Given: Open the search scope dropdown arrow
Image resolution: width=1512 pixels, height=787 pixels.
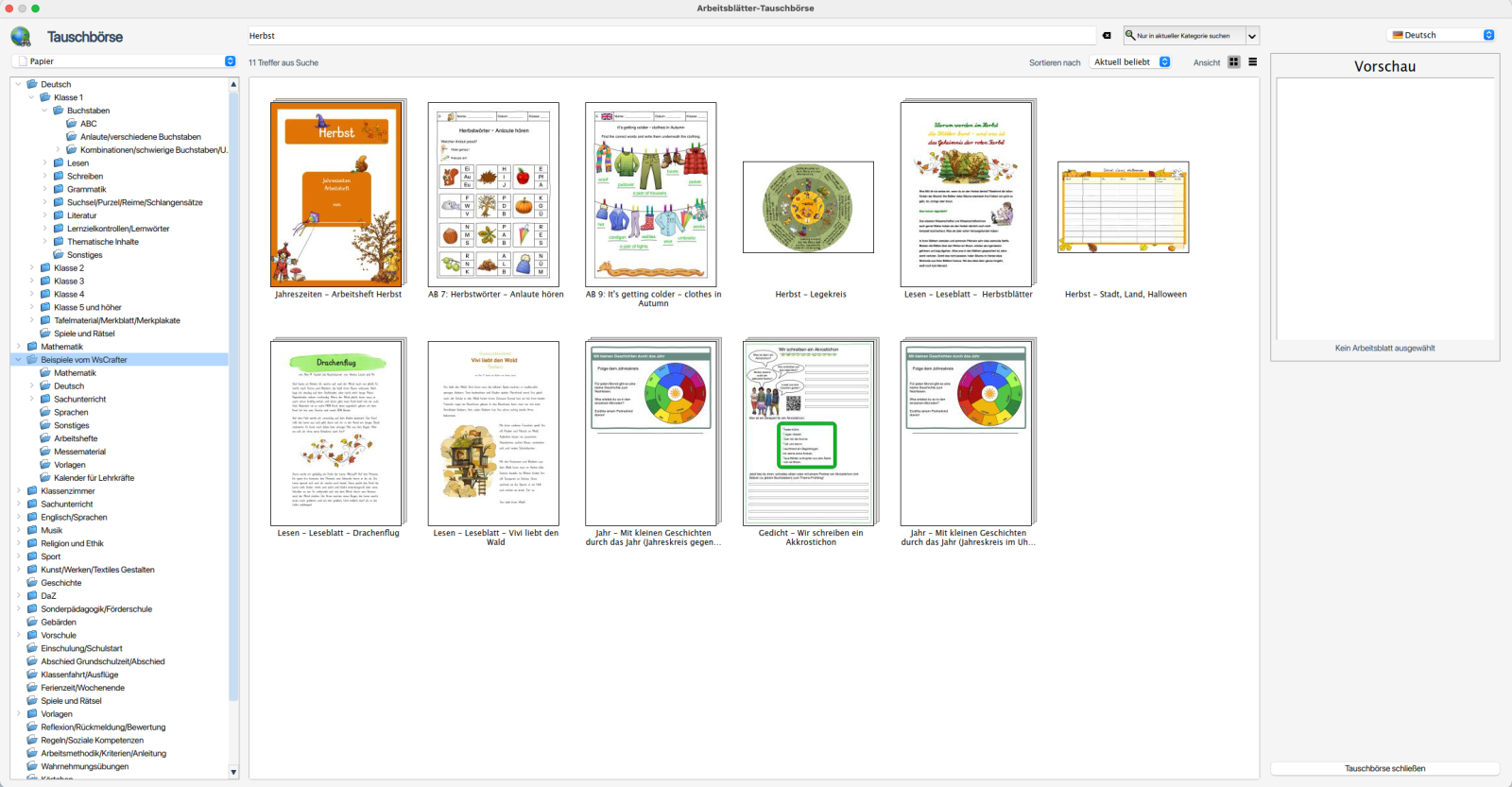Looking at the screenshot, I should (x=1252, y=36).
